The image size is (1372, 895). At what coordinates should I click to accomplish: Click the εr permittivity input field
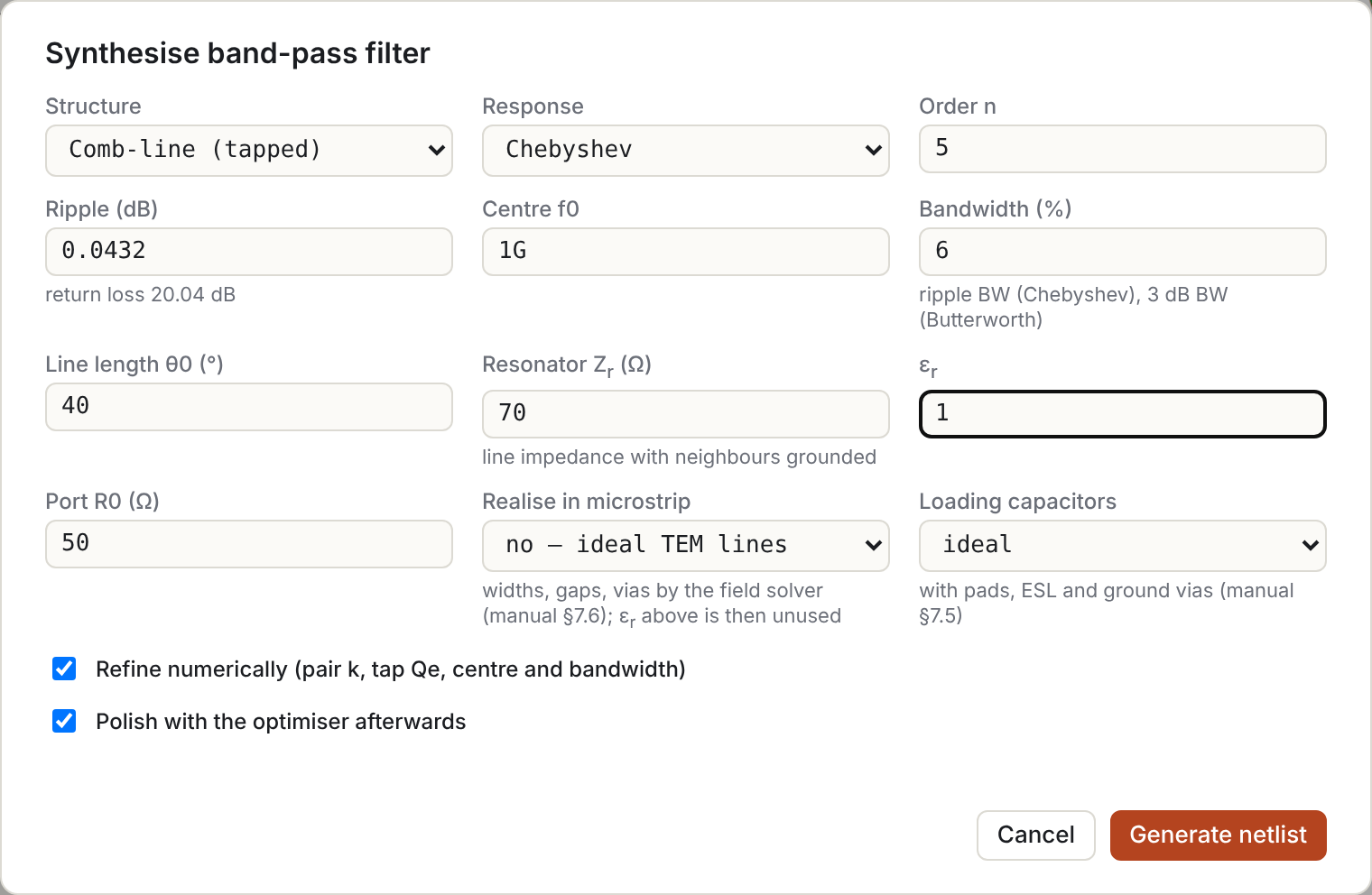tap(1123, 414)
